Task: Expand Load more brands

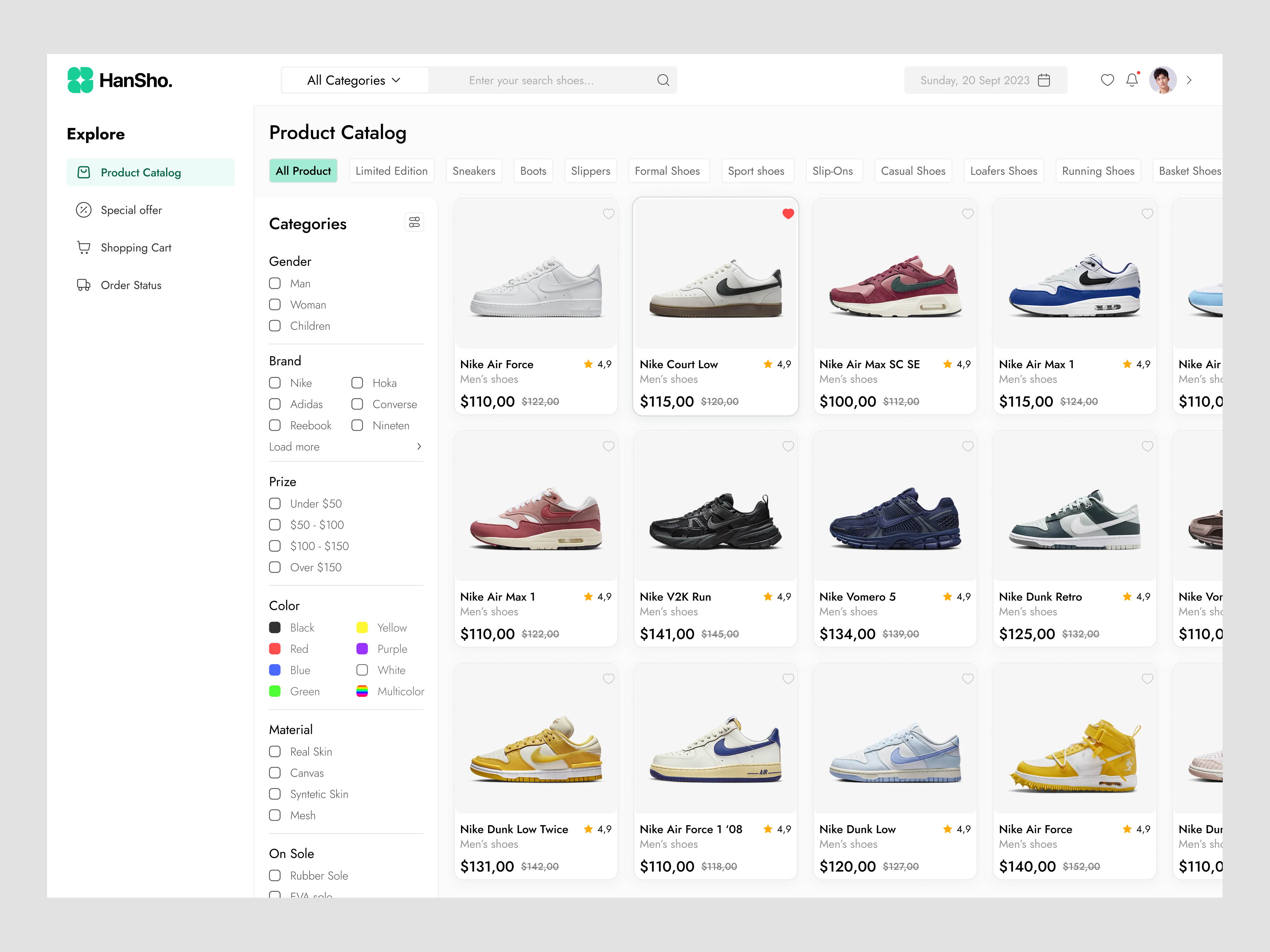Action: (x=294, y=446)
